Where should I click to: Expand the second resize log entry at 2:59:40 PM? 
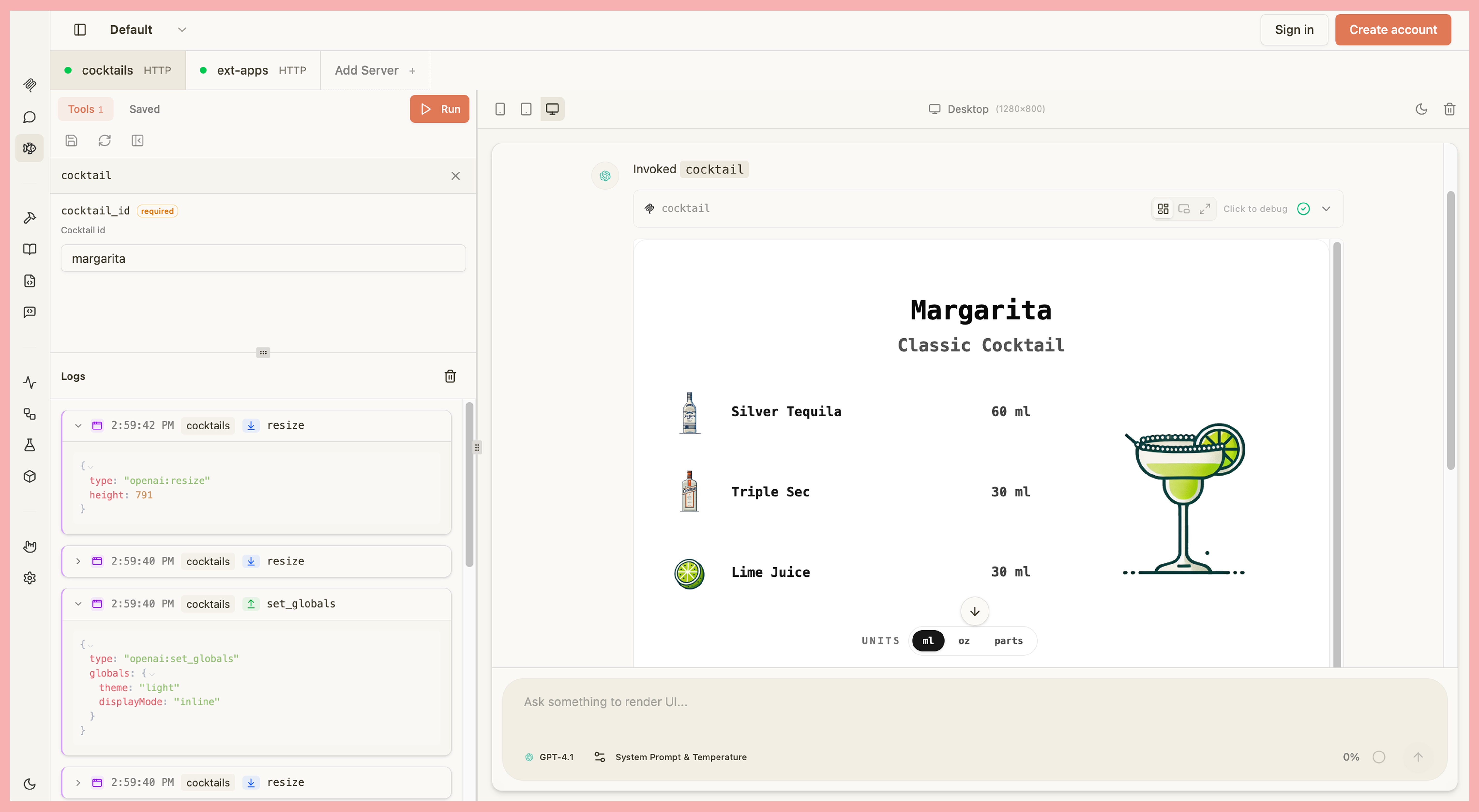click(78, 561)
